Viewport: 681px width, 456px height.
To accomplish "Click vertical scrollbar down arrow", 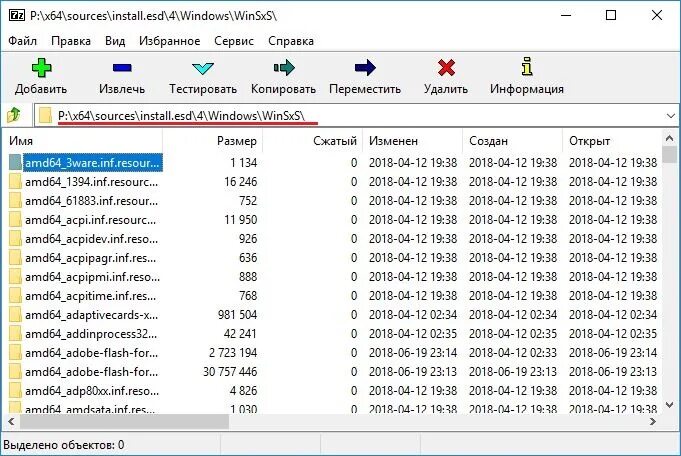I will point(669,405).
